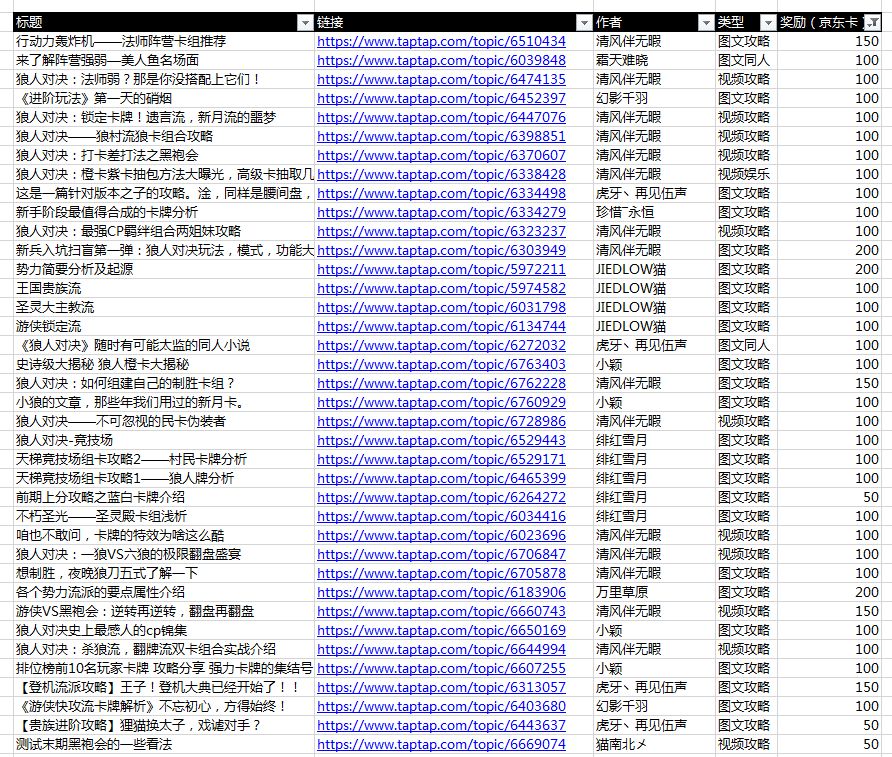892x757 pixels.
Task: Visit the topic/6398851 link
Action: coord(441,136)
